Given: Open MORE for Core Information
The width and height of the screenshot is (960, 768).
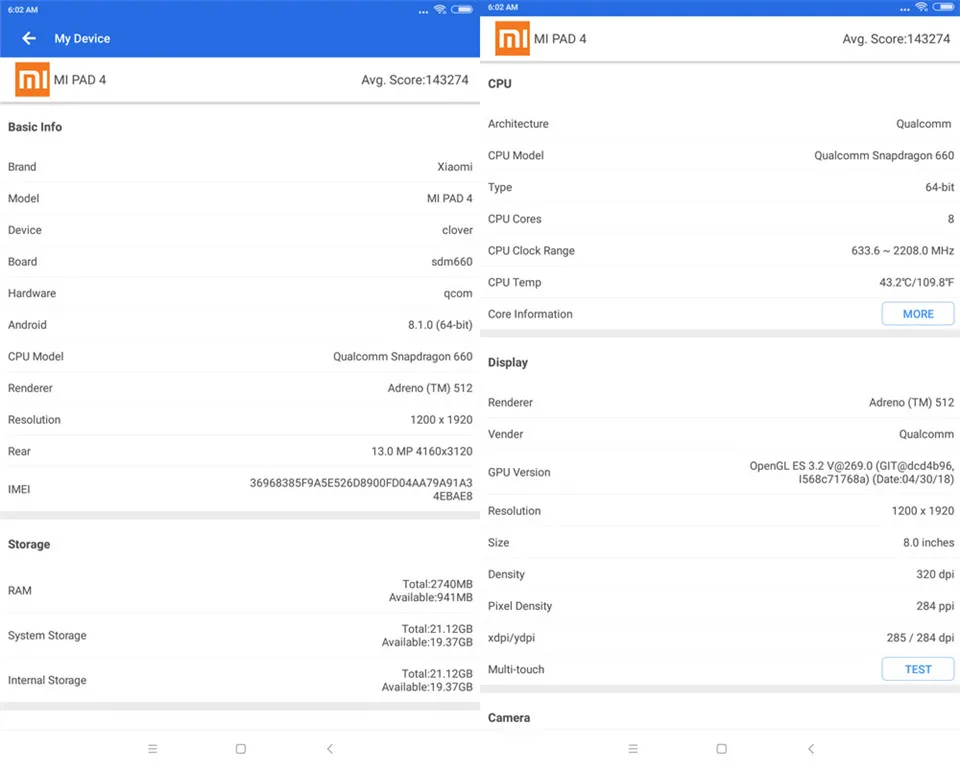Looking at the screenshot, I should [918, 314].
